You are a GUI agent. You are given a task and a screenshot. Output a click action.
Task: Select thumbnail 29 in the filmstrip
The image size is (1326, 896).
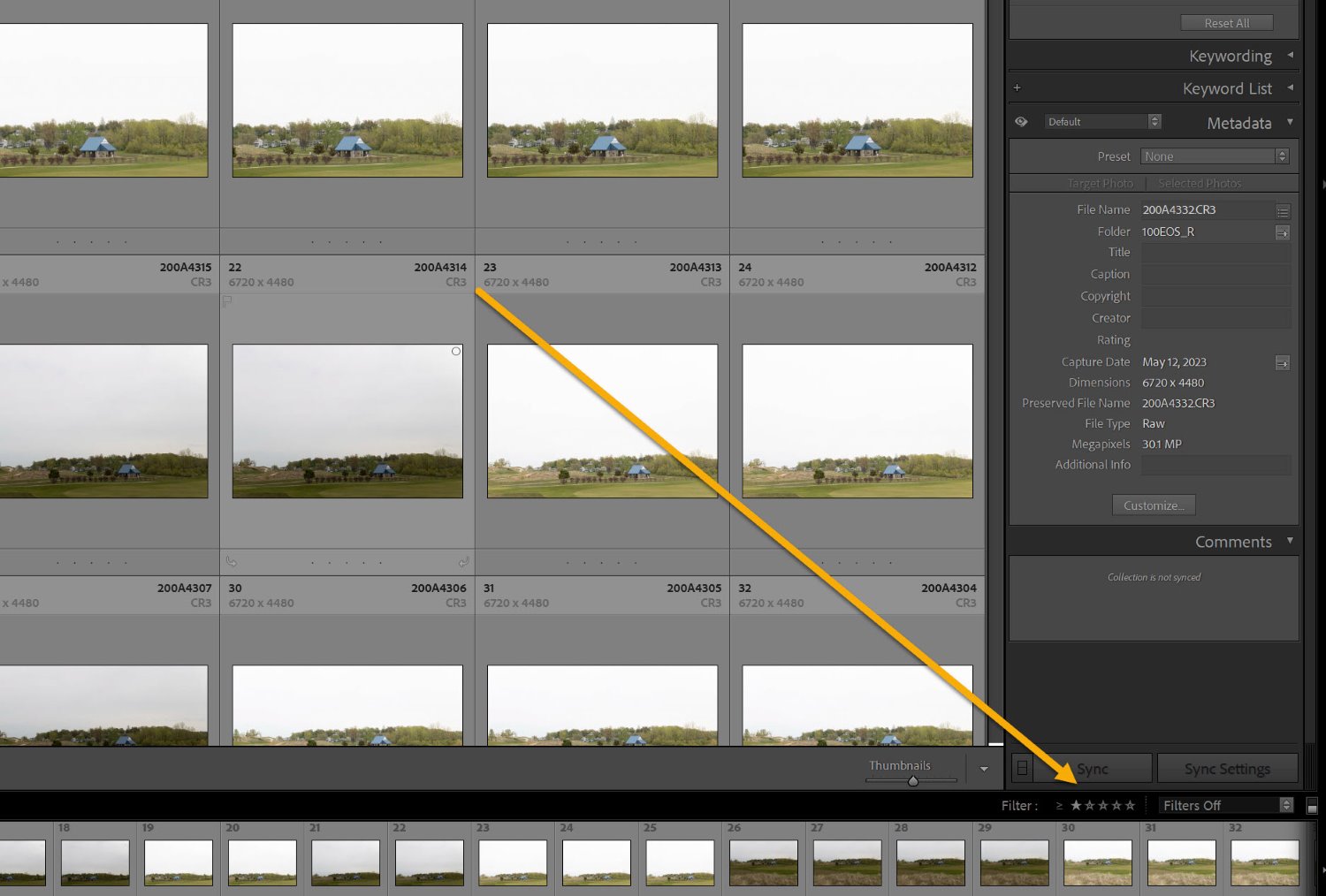1014,862
